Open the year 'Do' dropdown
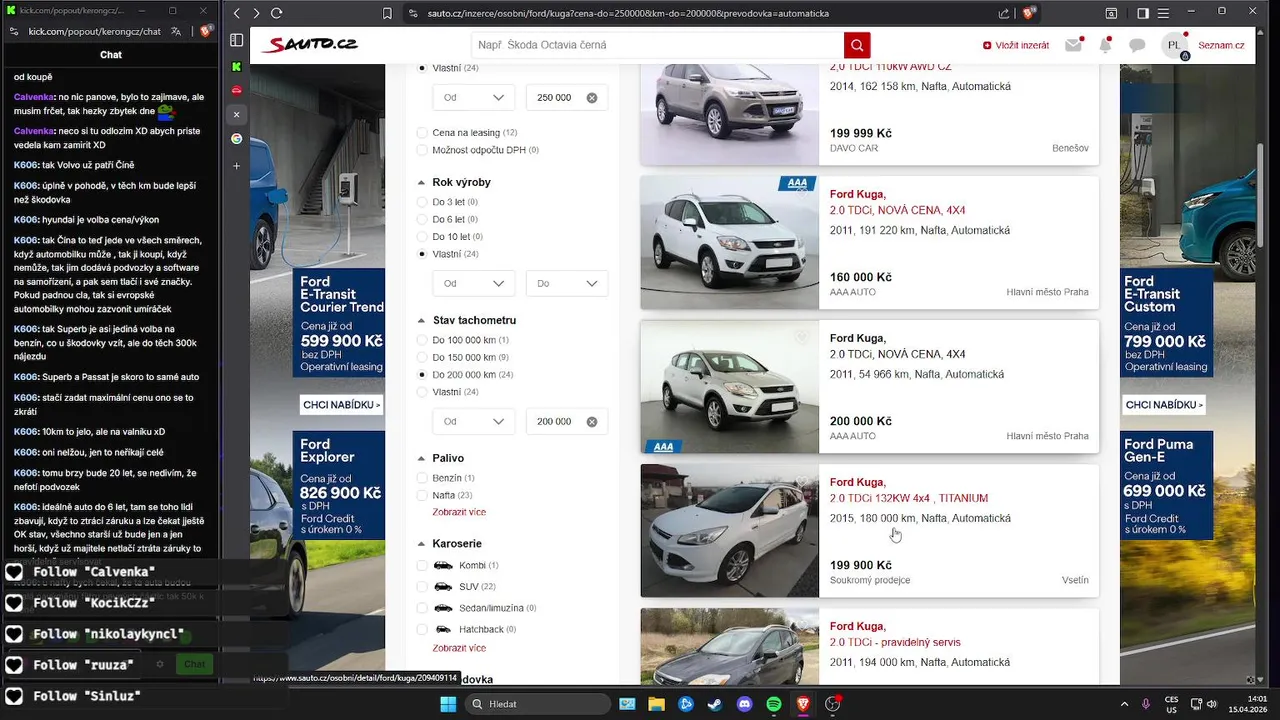 (x=567, y=284)
